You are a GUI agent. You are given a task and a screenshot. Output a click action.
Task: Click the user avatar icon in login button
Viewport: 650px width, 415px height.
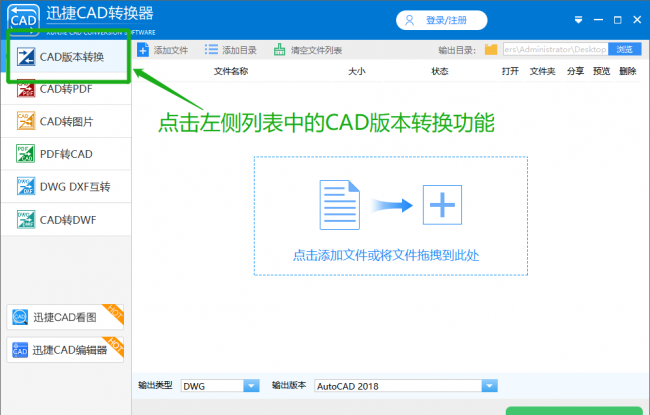tap(409, 20)
